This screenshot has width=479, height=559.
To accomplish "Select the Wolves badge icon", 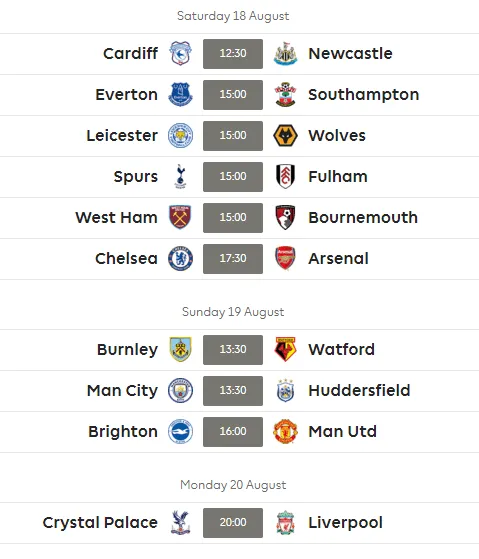I will click(285, 135).
